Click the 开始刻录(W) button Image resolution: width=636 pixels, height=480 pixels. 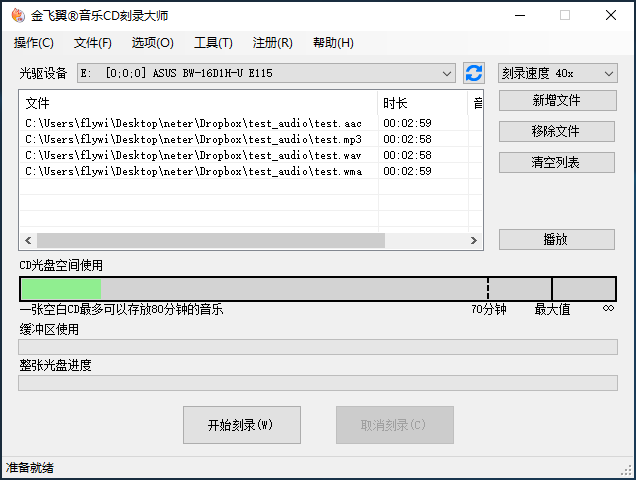(242, 425)
